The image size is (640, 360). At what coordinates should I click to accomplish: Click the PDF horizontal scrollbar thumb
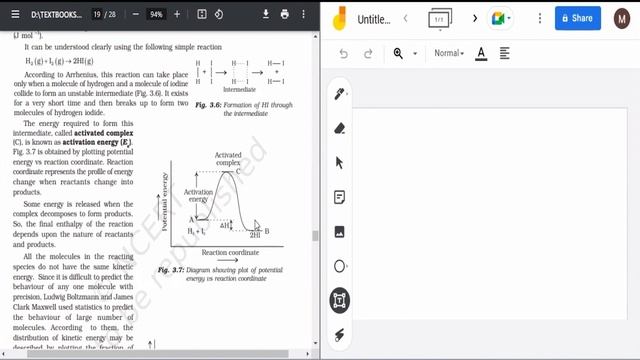(x=158, y=354)
